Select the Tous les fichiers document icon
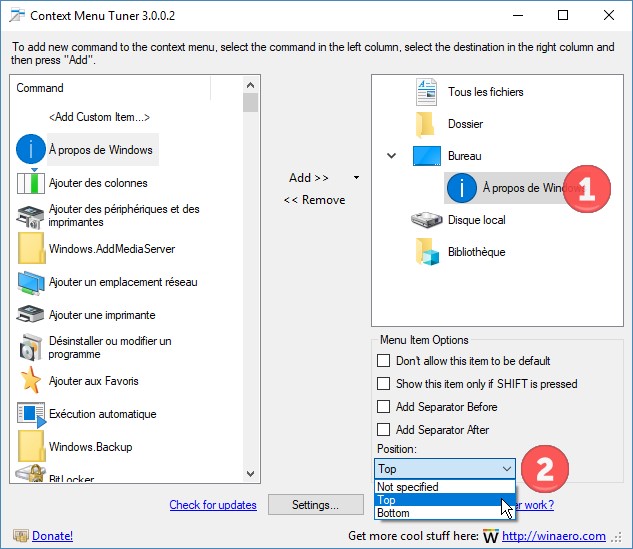Viewport: 633px width, 549px height. [427, 92]
